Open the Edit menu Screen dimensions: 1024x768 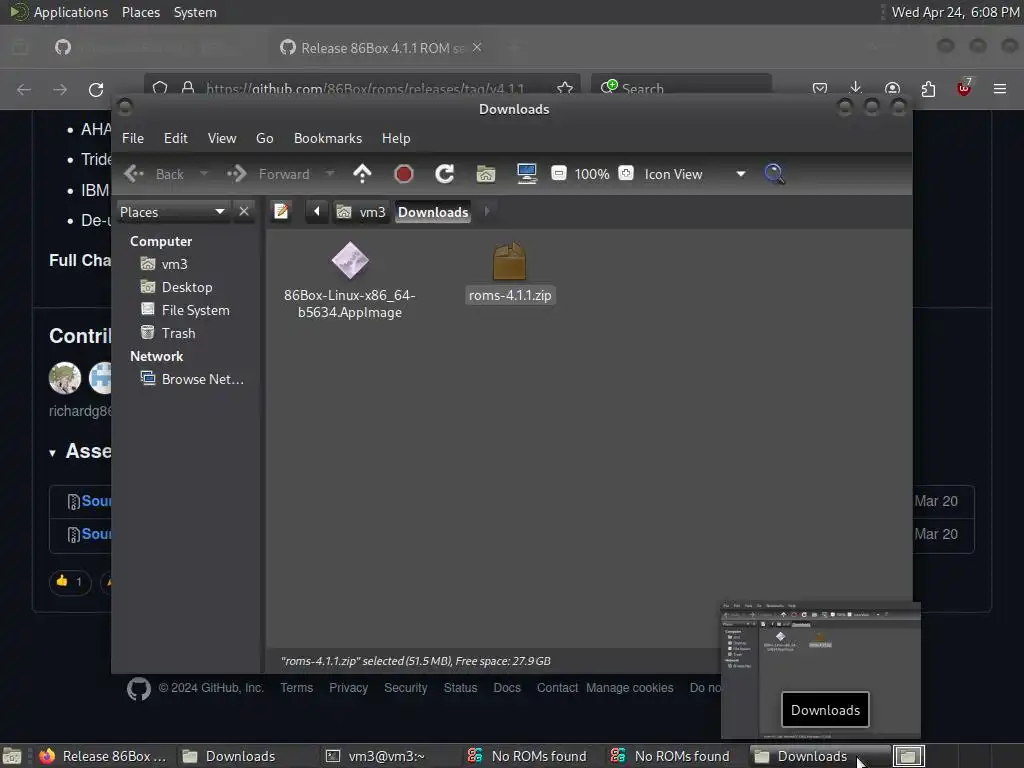(x=175, y=138)
